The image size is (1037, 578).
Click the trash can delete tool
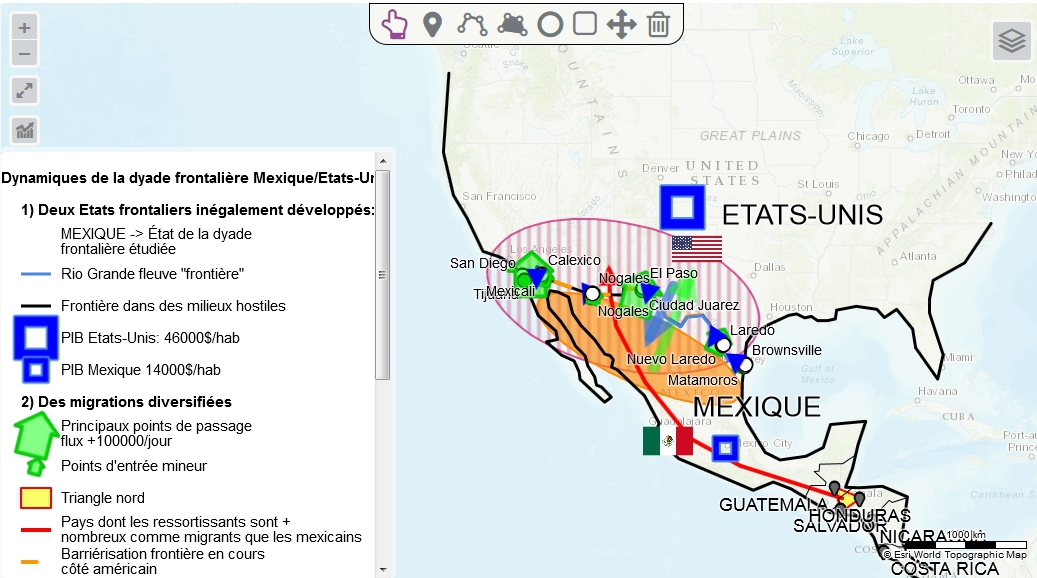coord(658,24)
